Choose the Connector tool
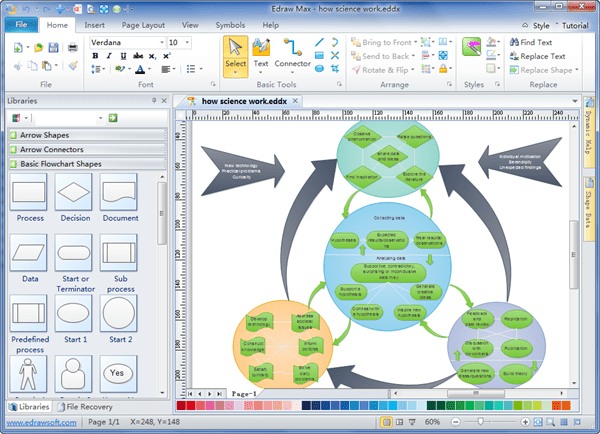 click(x=292, y=55)
